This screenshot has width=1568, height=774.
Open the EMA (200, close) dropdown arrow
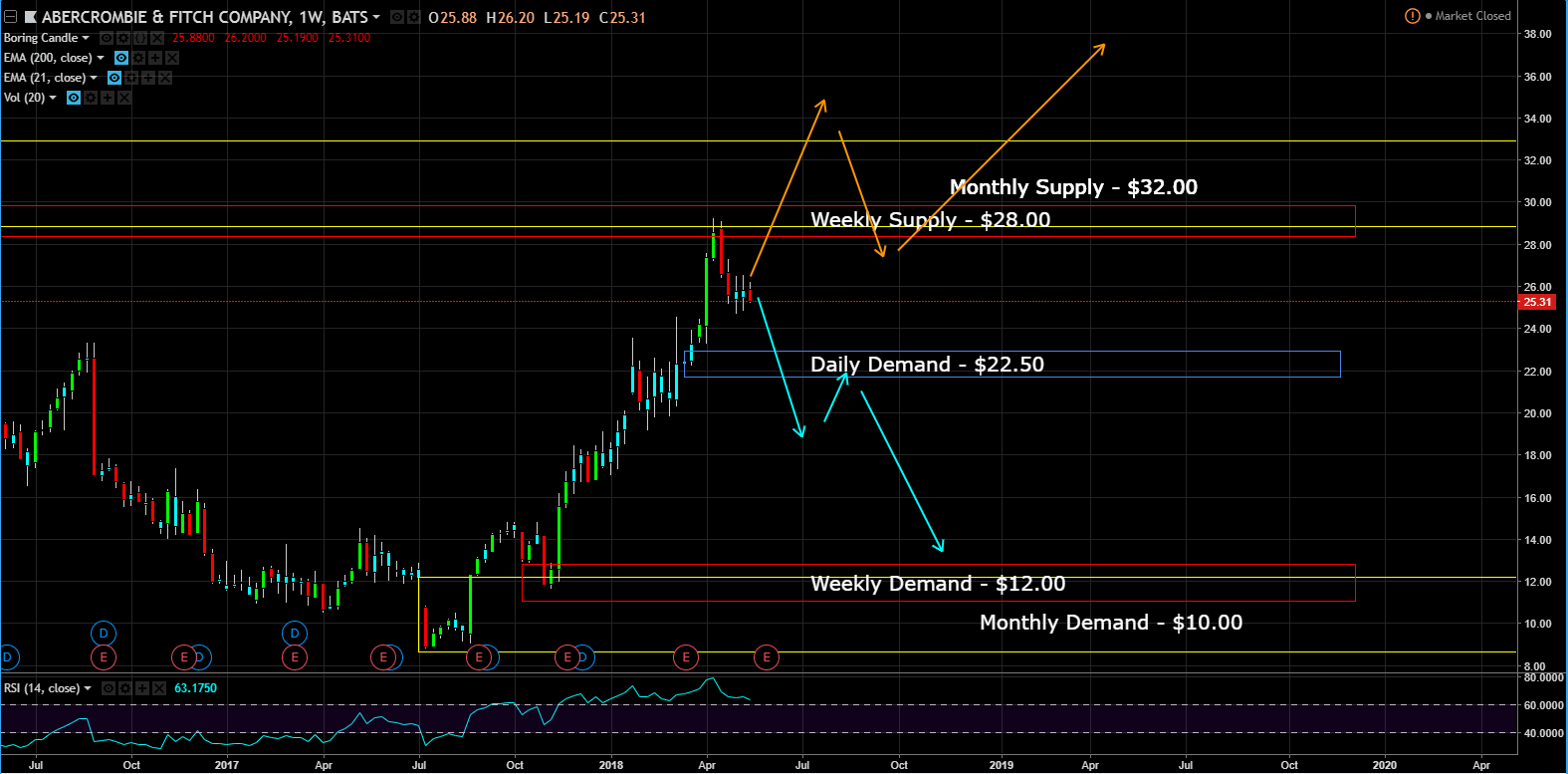pyautogui.click(x=101, y=58)
